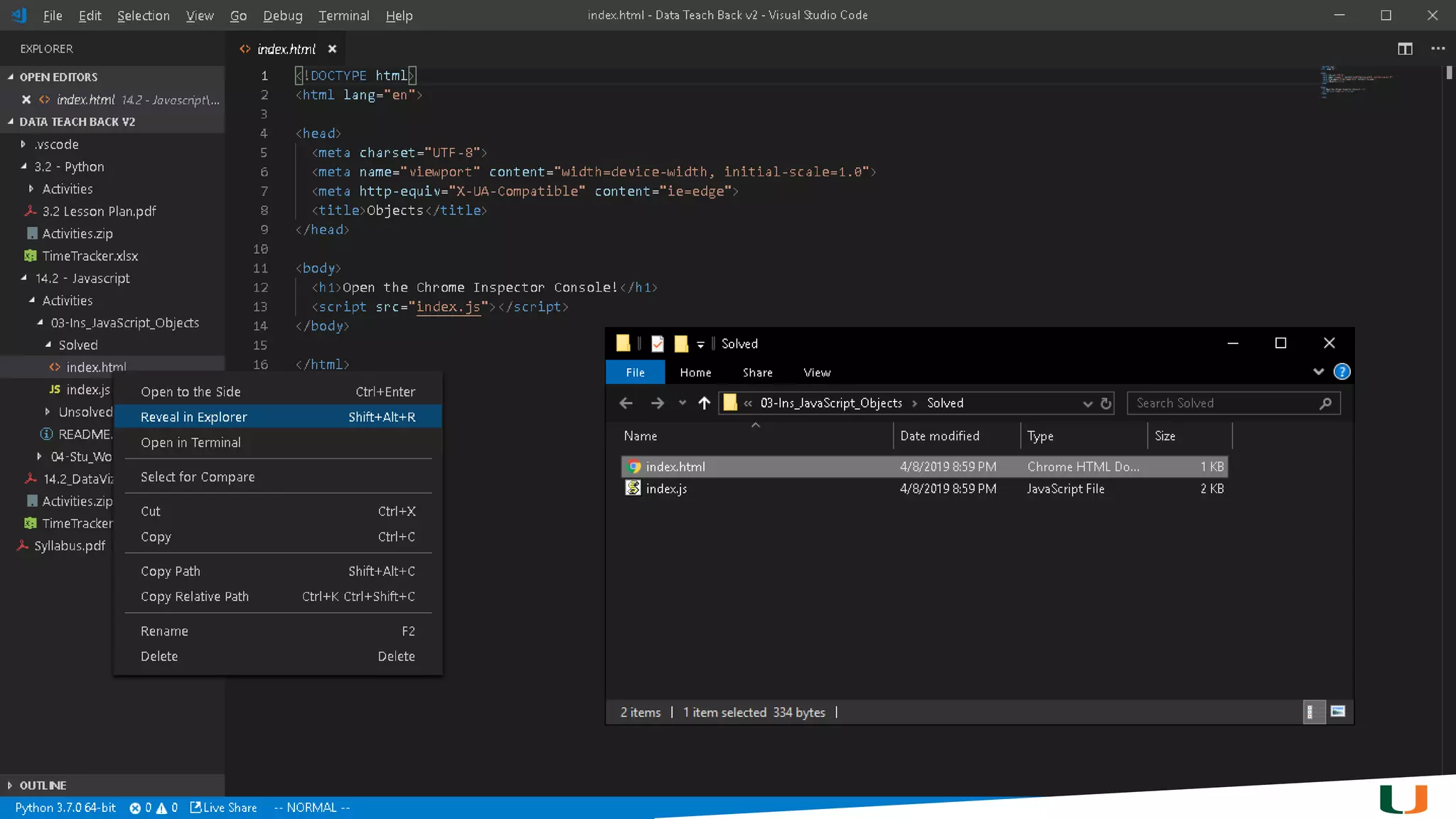
Task: Close the index.html editor tab
Action: (x=332, y=49)
